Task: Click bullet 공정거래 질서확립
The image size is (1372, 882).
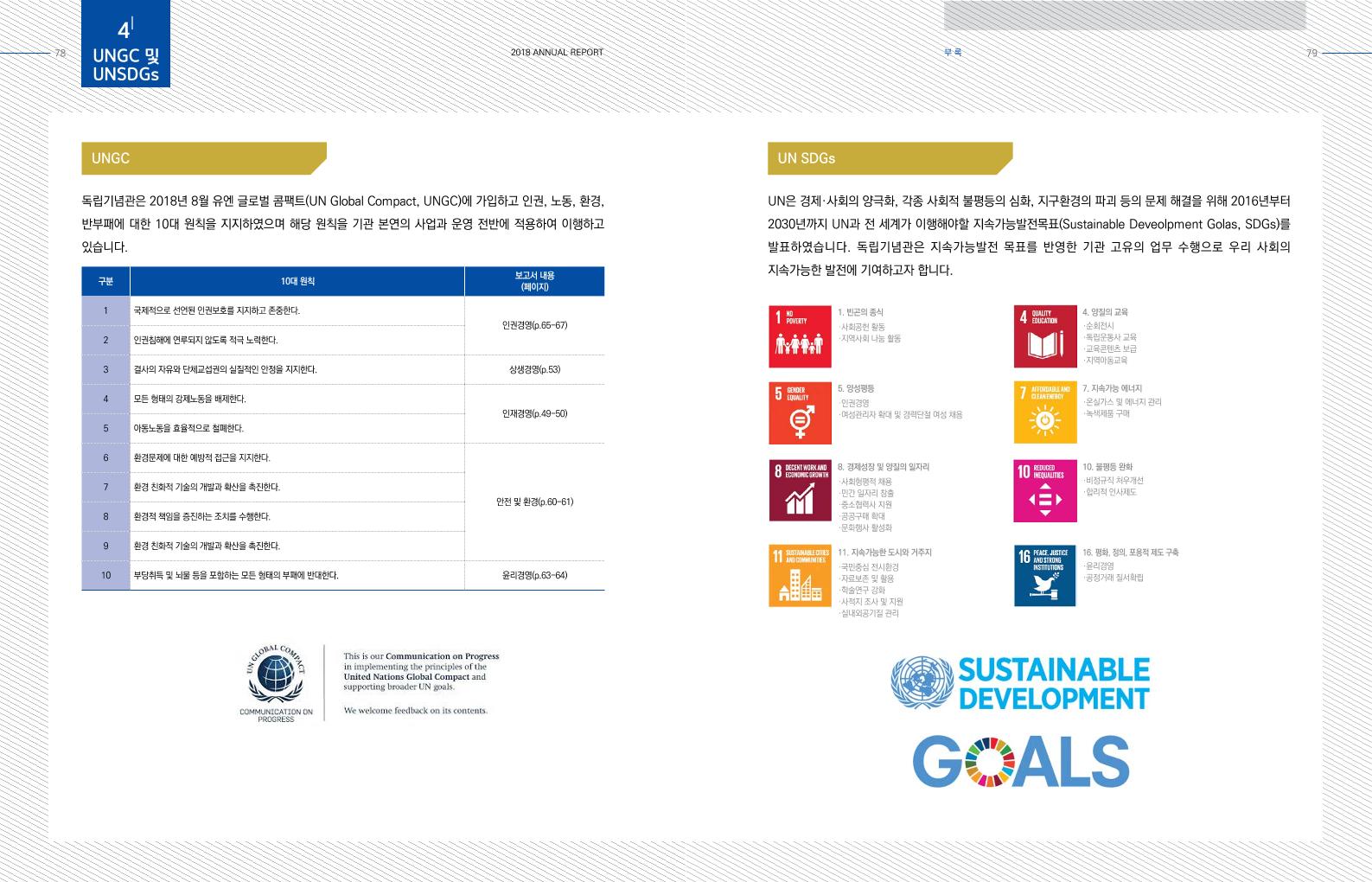Action: point(1113,578)
